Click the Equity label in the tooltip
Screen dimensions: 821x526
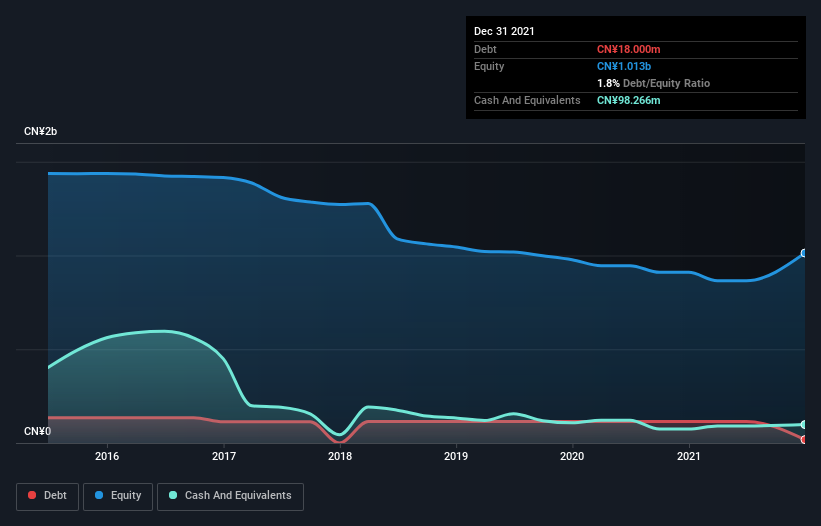click(x=489, y=66)
